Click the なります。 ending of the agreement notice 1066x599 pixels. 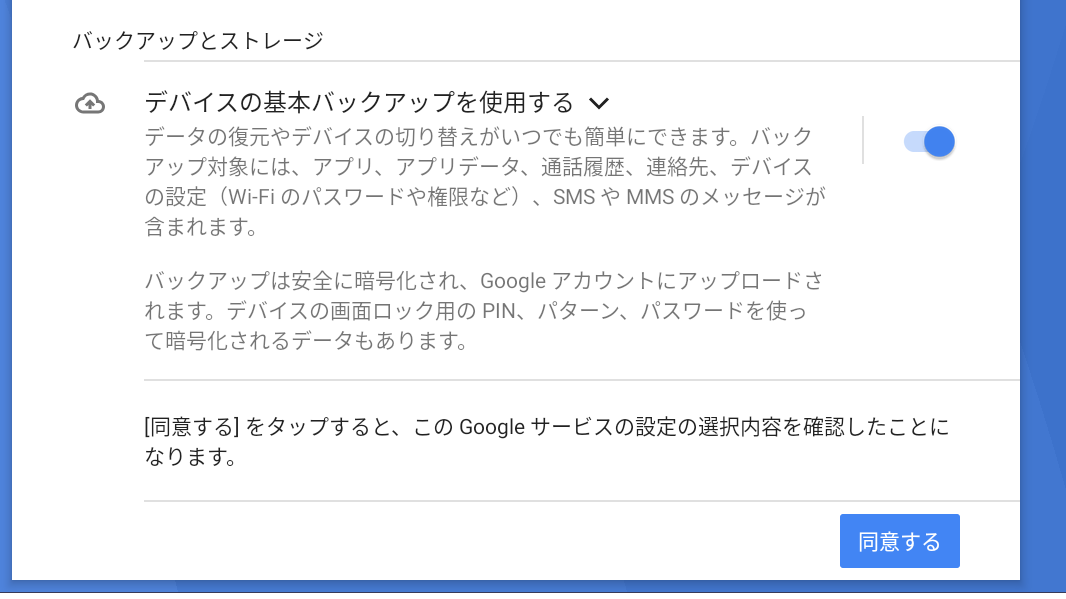(x=190, y=457)
